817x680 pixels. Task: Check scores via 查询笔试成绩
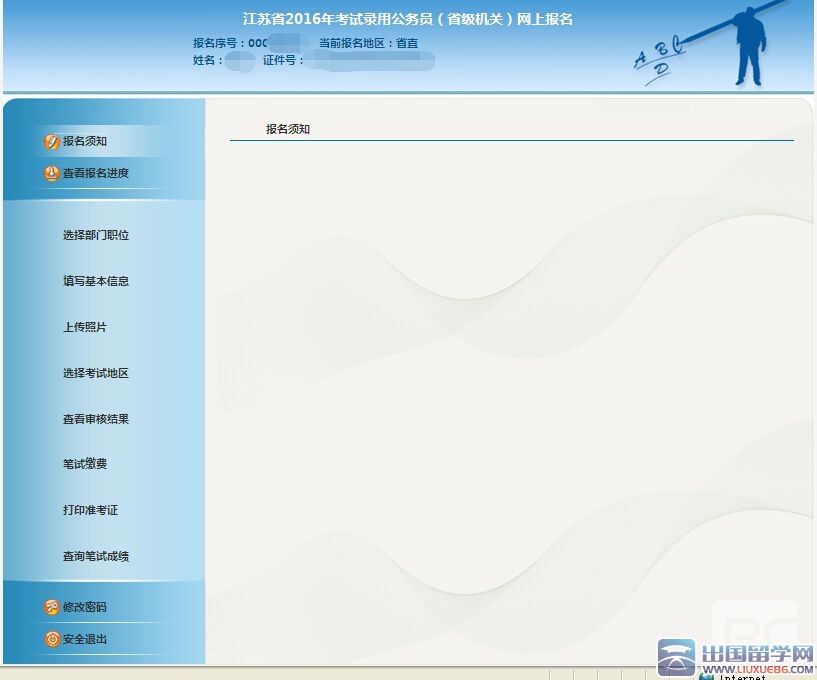(96, 557)
